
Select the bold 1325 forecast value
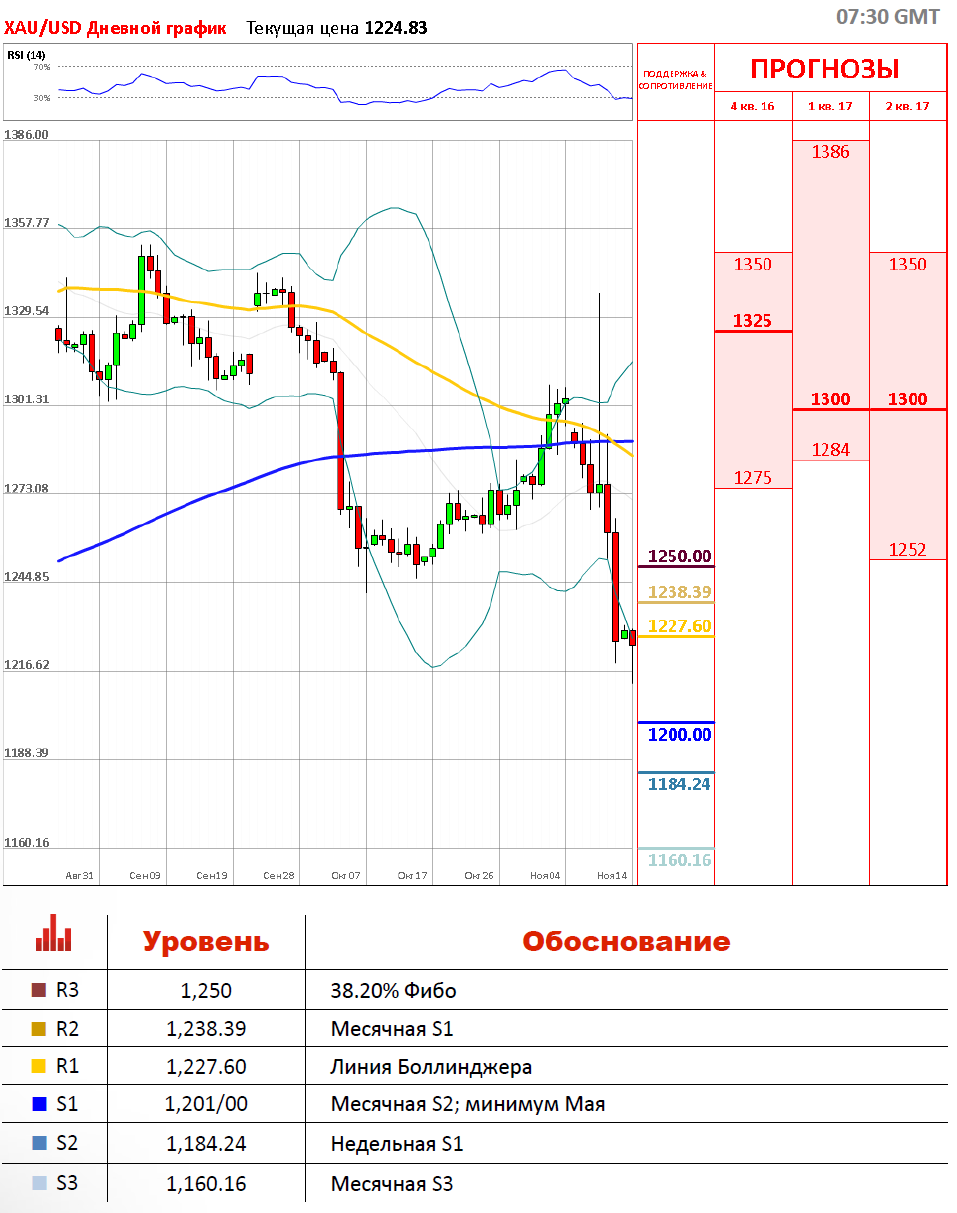click(x=752, y=321)
